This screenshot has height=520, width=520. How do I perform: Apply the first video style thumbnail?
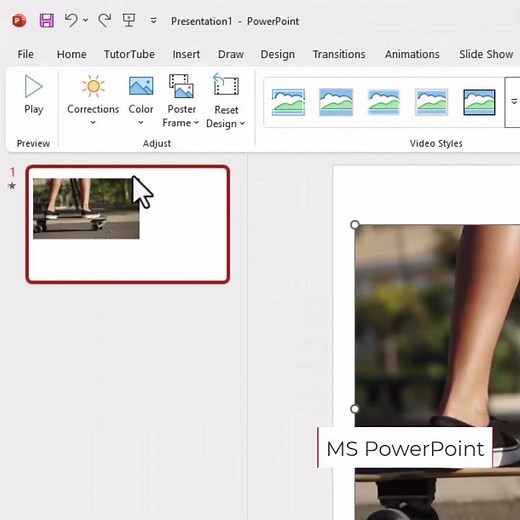(288, 102)
